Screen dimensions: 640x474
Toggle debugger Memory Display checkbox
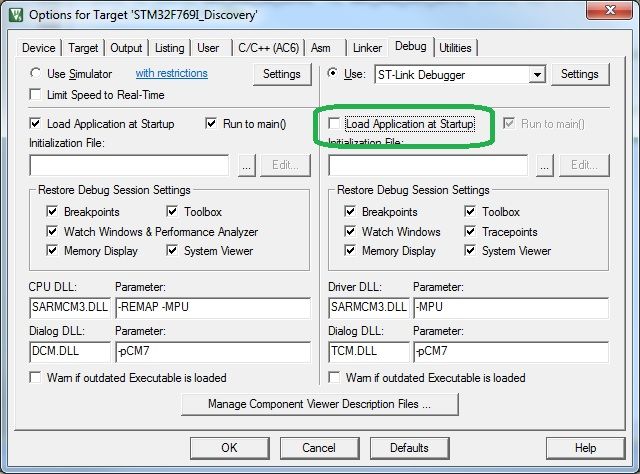pyautogui.click(x=350, y=250)
